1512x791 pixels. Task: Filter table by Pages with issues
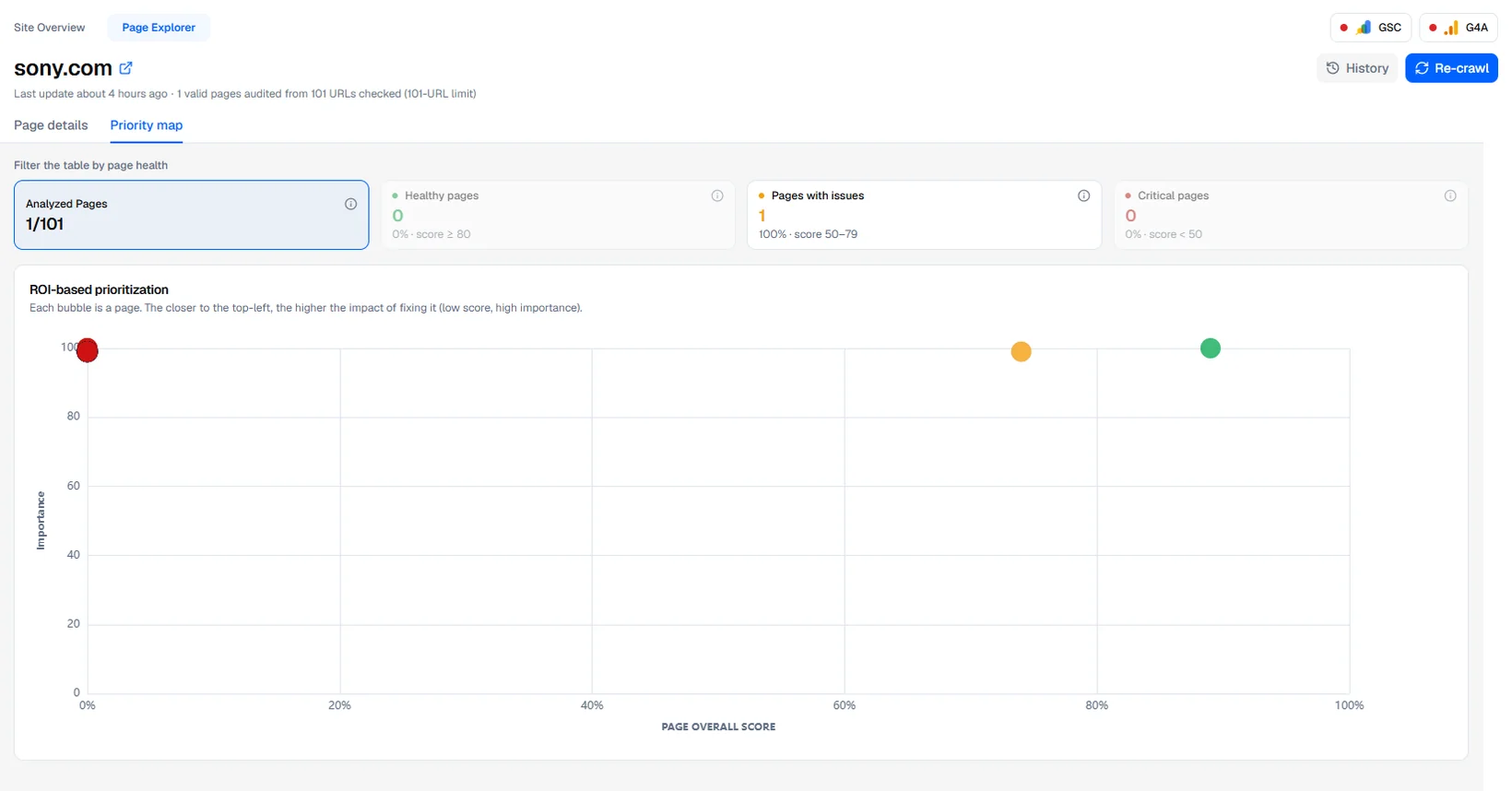click(925, 215)
